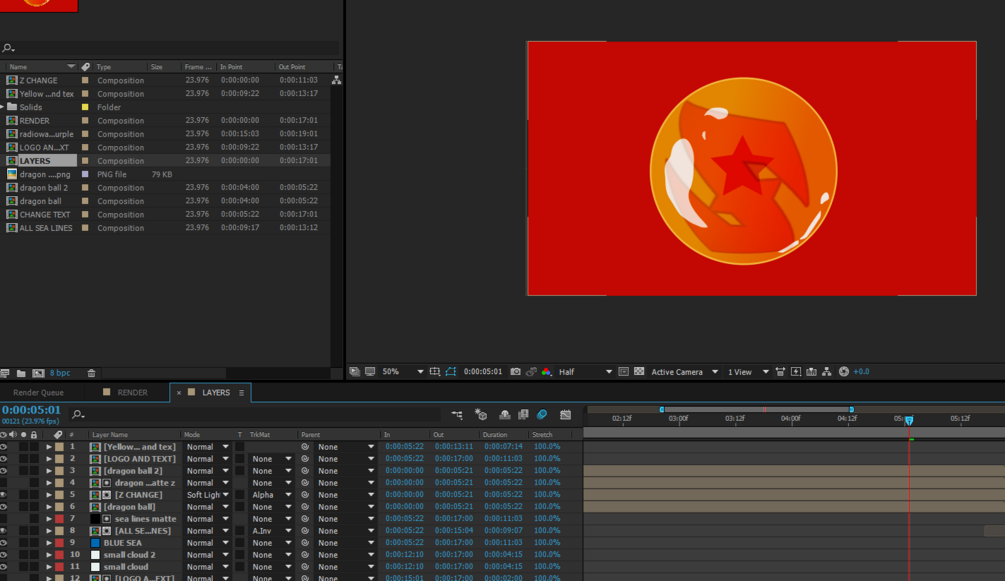The height and width of the screenshot is (581, 1005).
Task: Expand BLUE SEA layer properties
Action: click(x=49, y=543)
